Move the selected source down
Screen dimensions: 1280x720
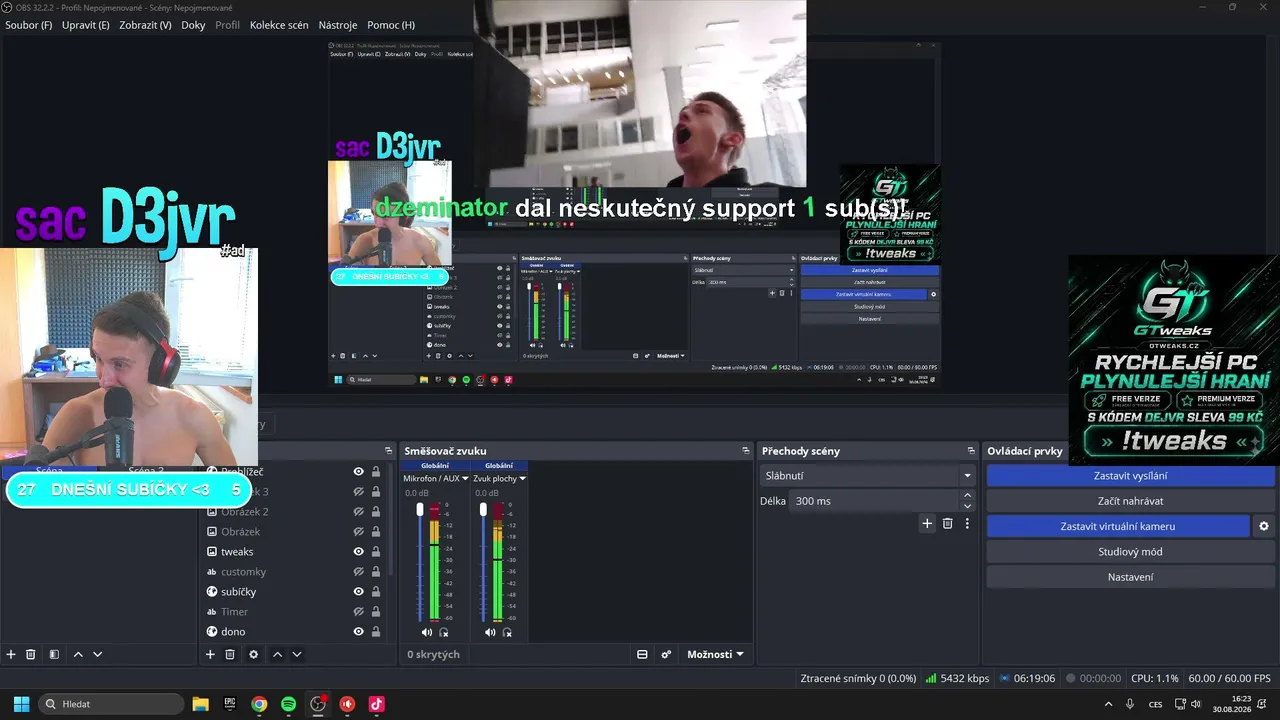(x=296, y=654)
